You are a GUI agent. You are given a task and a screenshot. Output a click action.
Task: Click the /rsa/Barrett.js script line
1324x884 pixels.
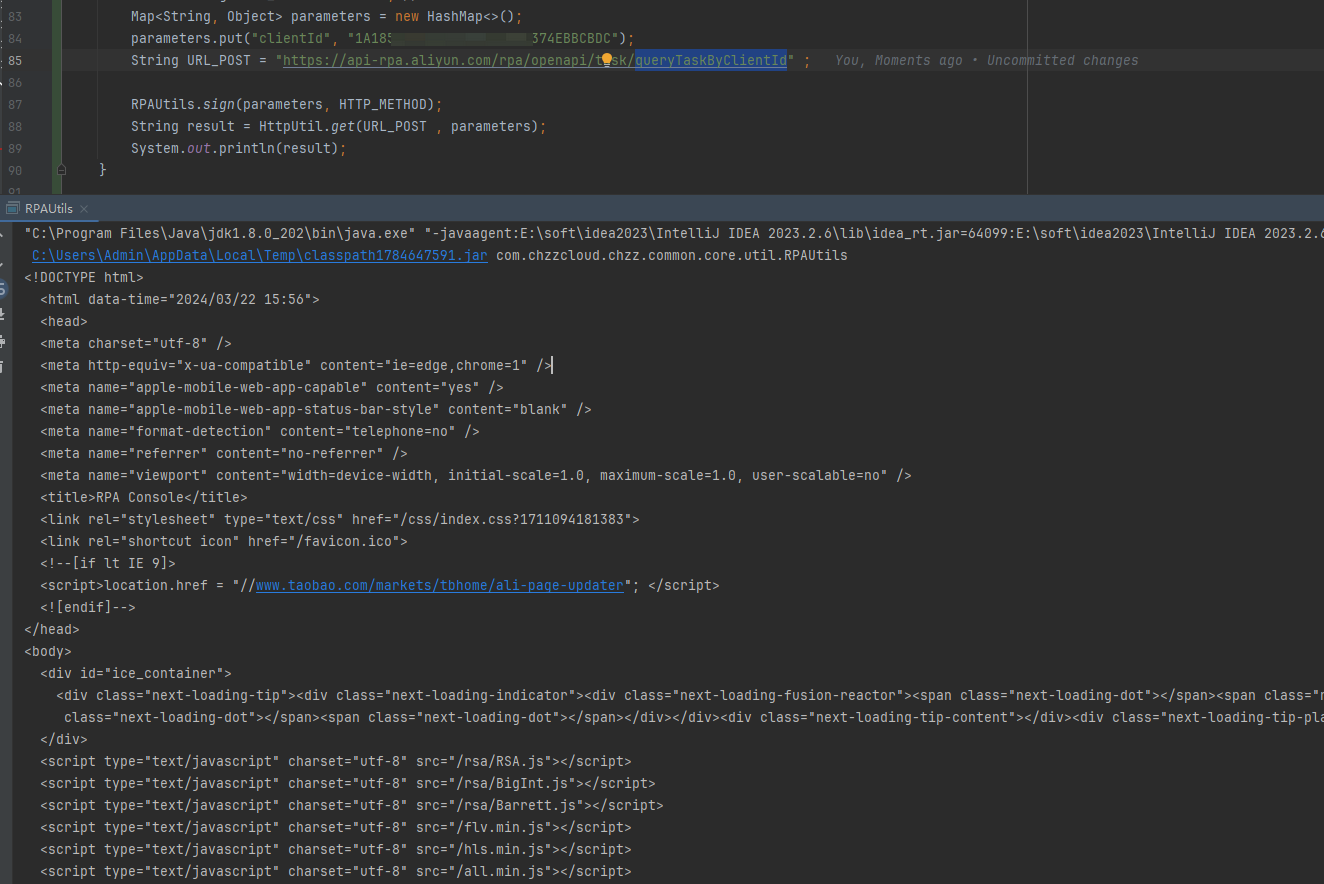pyautogui.click(x=352, y=805)
